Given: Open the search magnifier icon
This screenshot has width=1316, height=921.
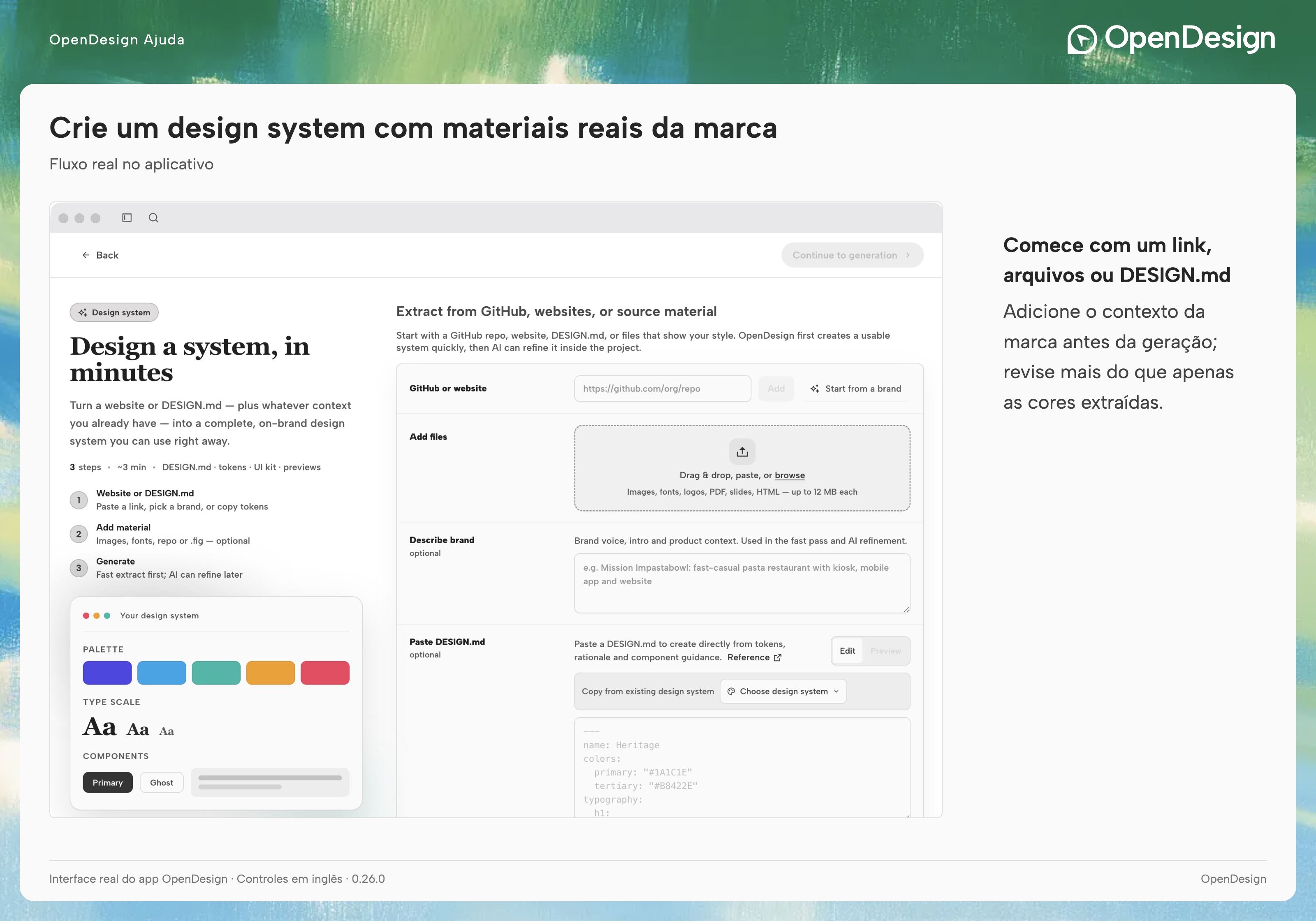Looking at the screenshot, I should (153, 218).
